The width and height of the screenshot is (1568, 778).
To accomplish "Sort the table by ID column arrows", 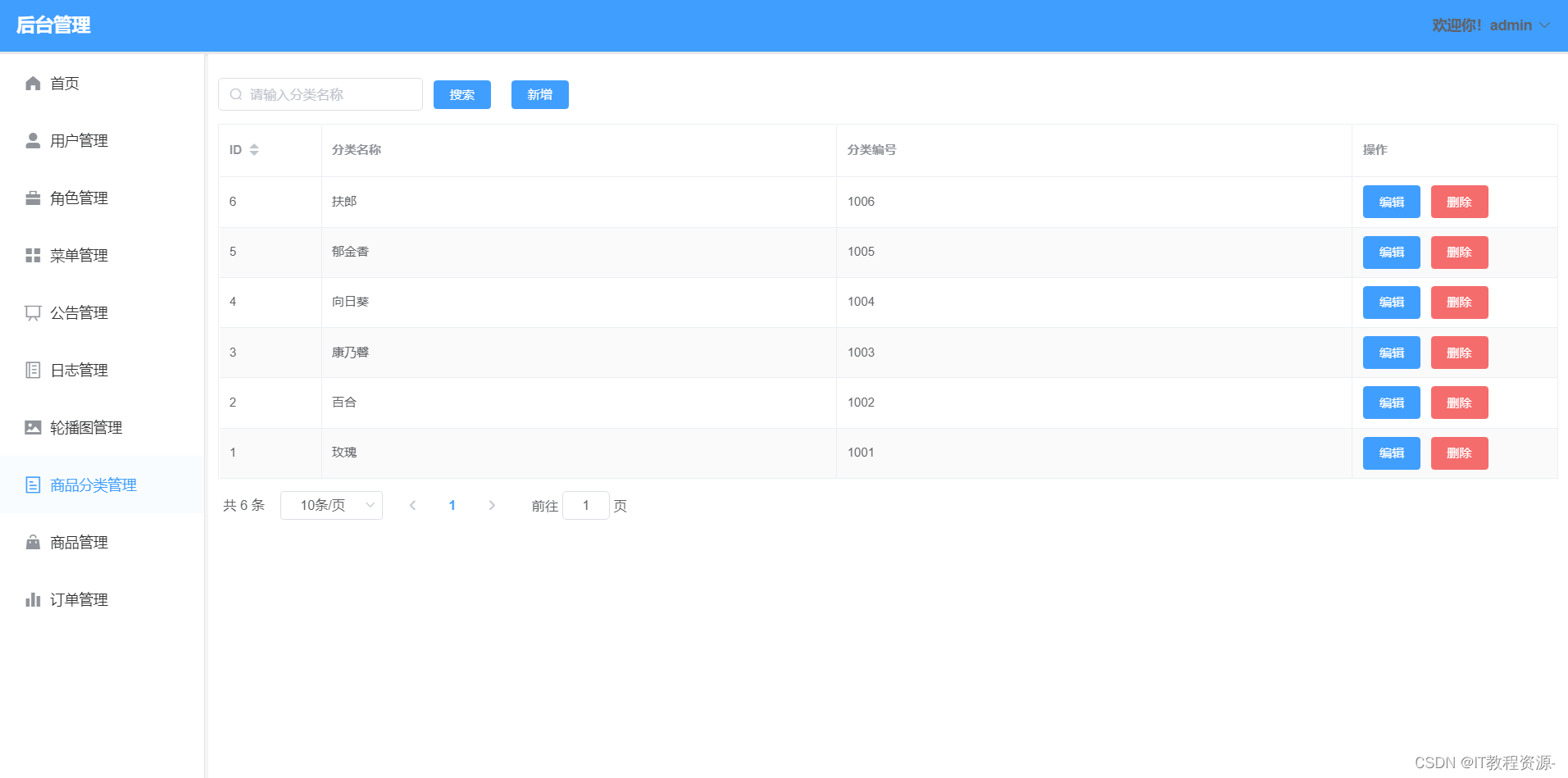I will tap(254, 149).
